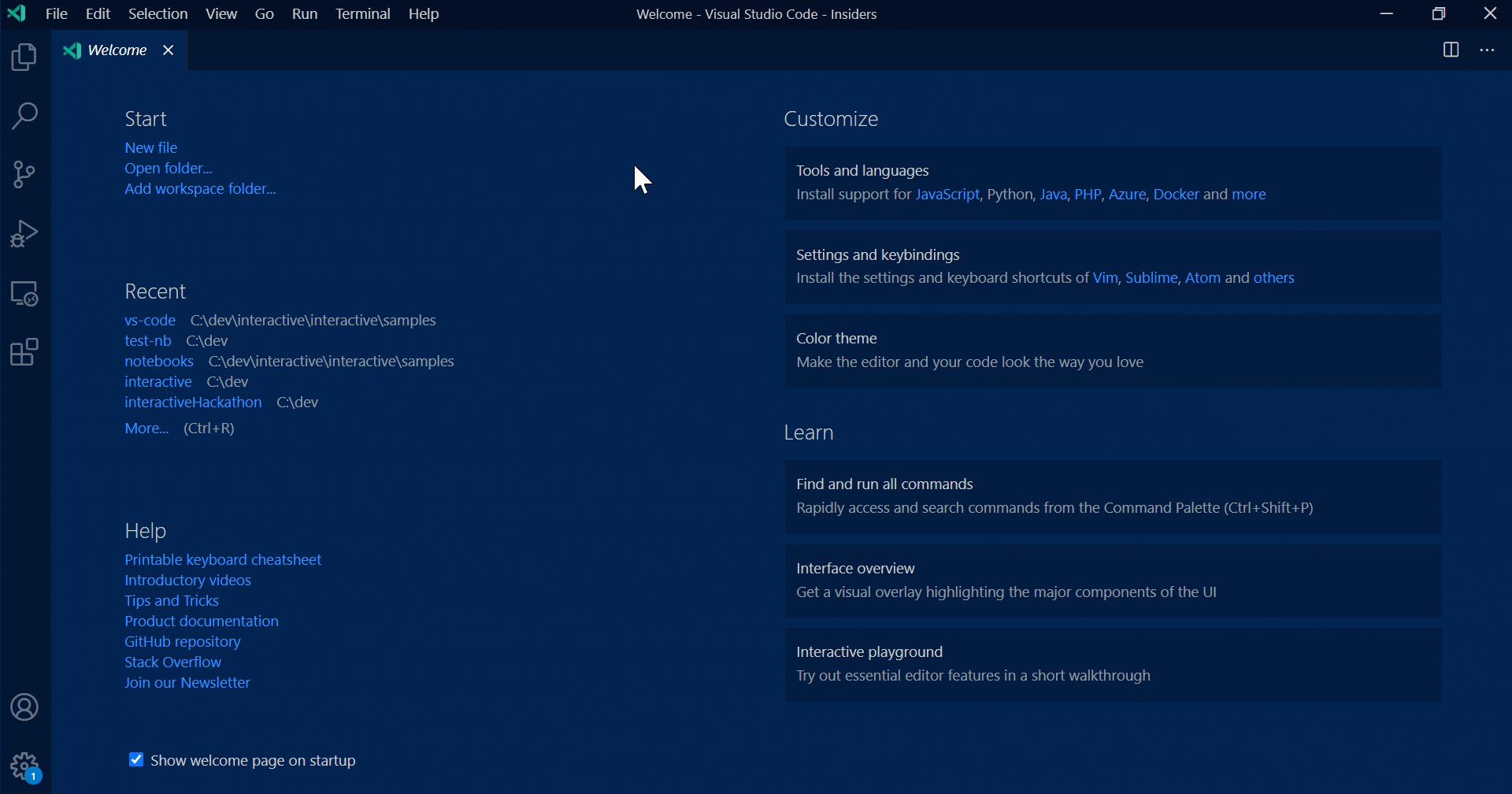
Task: Open the Selection menu
Action: pyautogui.click(x=157, y=14)
